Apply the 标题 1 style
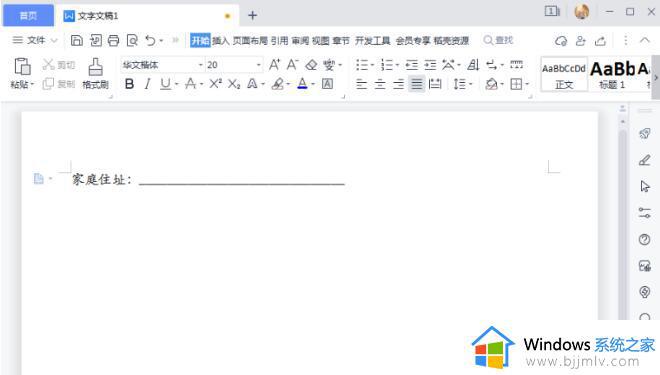Screen dimensions: 660x375 612,75
